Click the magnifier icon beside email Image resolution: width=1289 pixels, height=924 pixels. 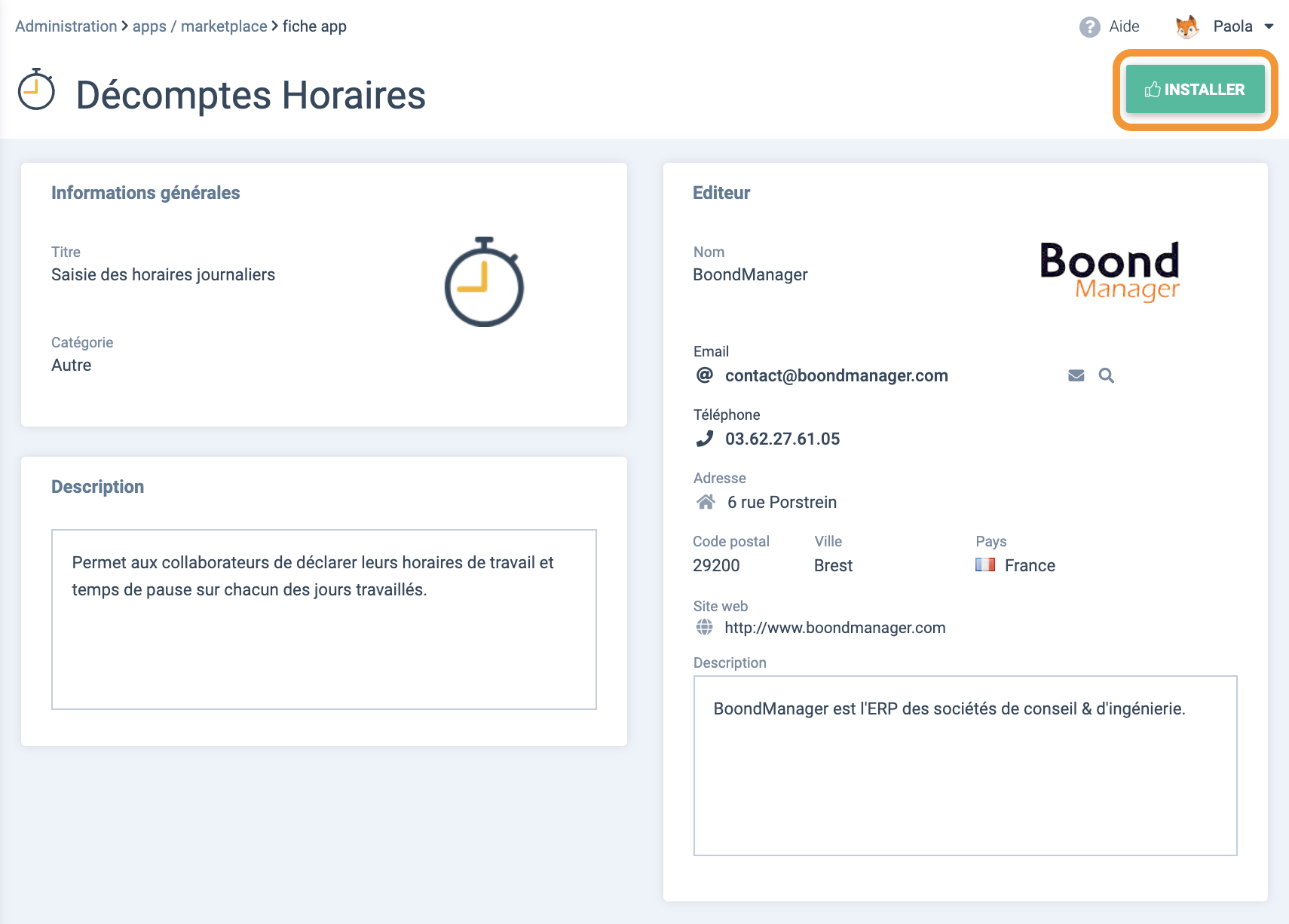click(1106, 375)
